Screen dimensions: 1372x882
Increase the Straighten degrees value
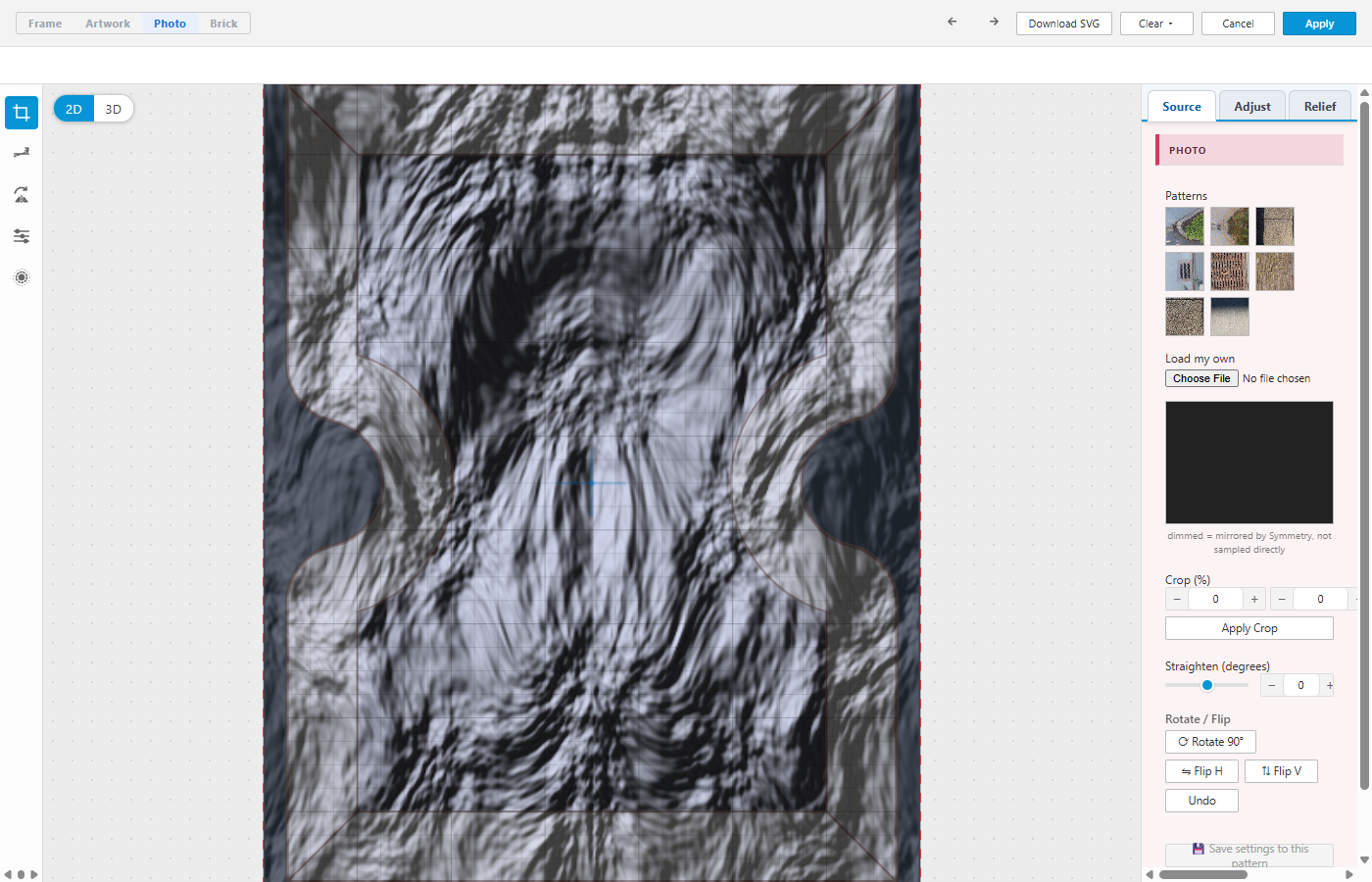point(1329,685)
